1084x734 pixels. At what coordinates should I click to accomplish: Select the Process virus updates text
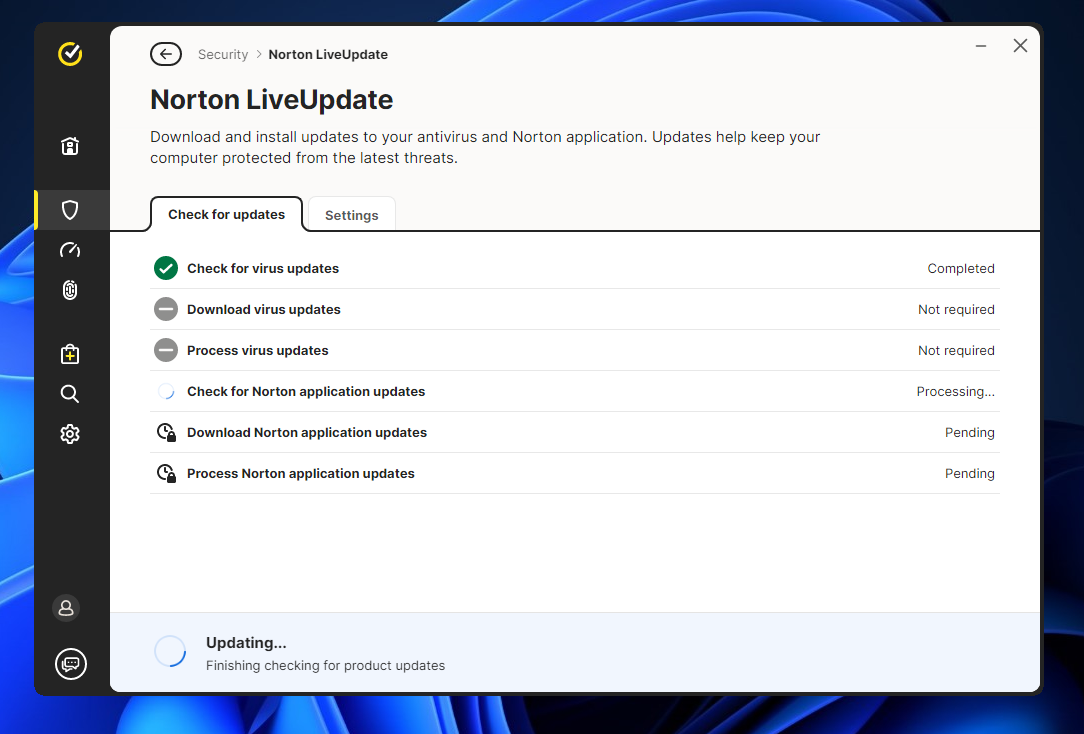tap(257, 350)
